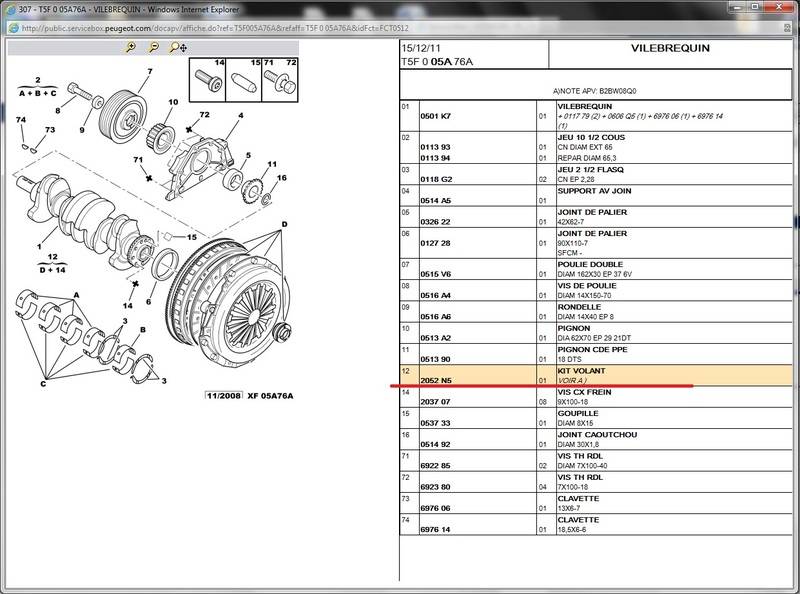Select part number 0501 K7
Image resolution: width=800 pixels, height=594 pixels.
pyautogui.click(x=437, y=116)
